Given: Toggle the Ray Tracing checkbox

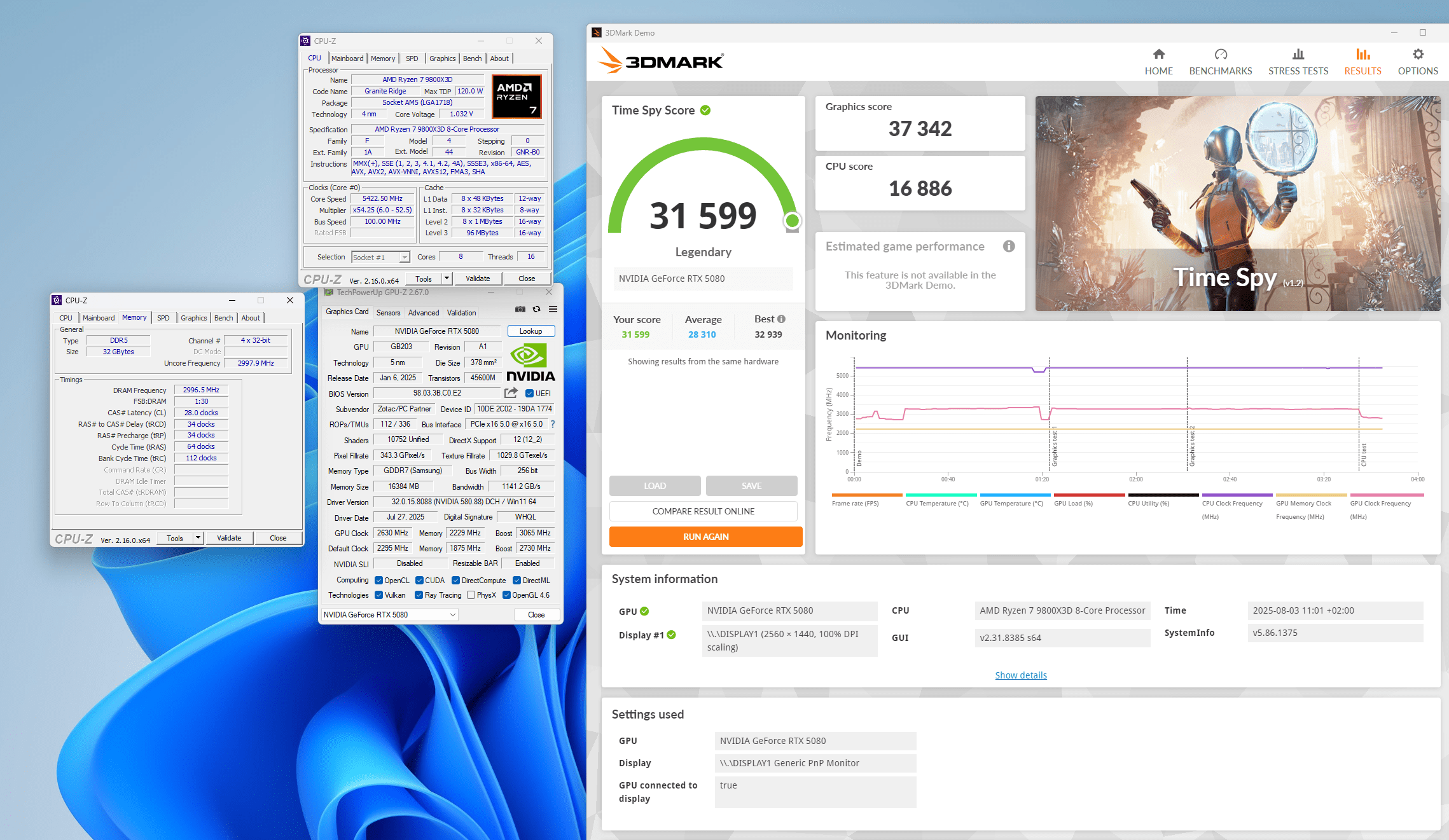Looking at the screenshot, I should (419, 595).
